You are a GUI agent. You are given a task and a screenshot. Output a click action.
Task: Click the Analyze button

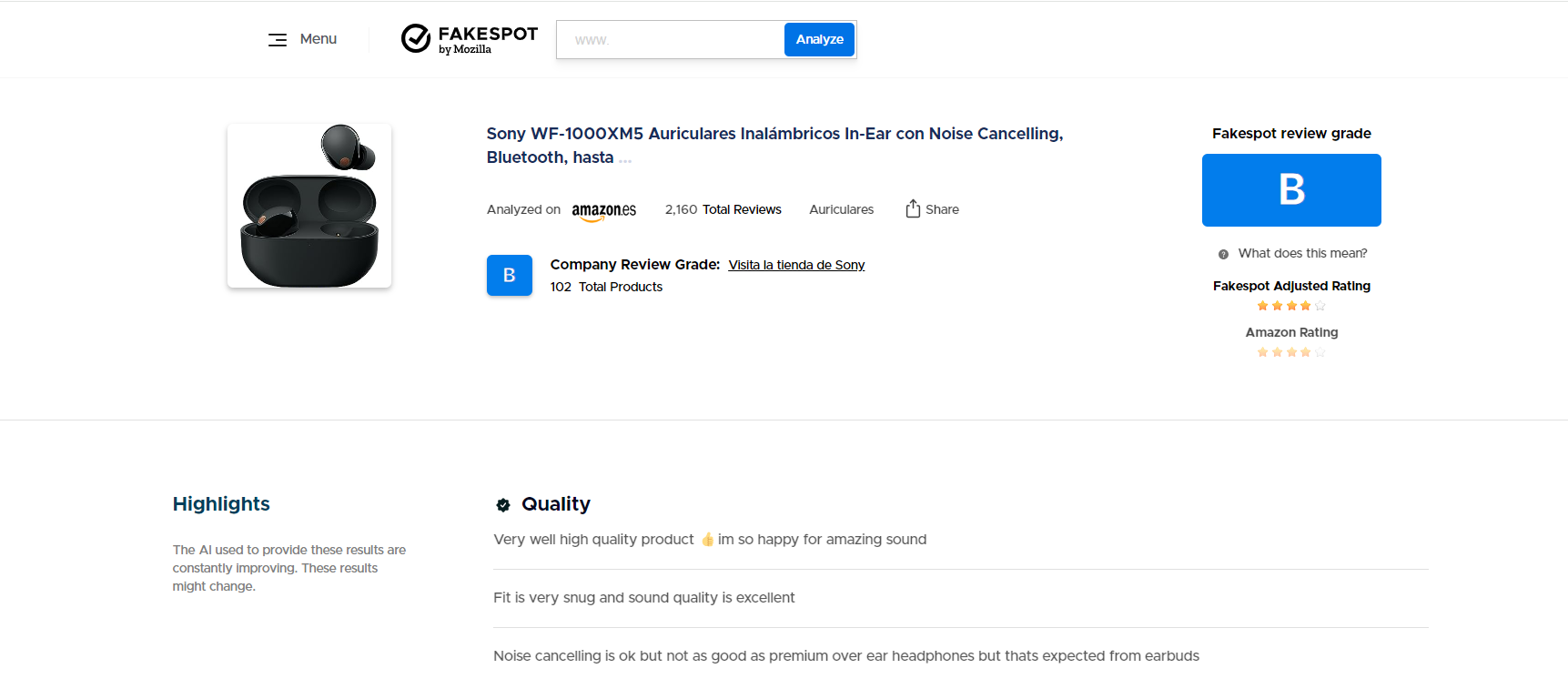[819, 39]
